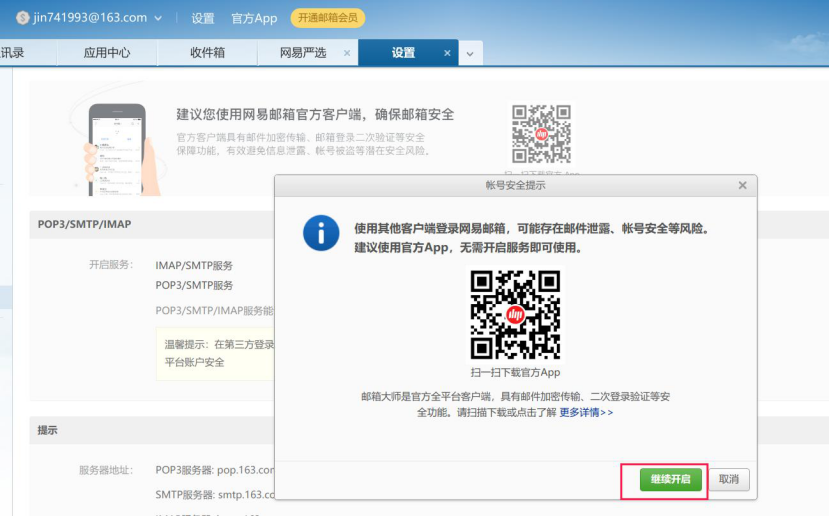
Task: Click the 继续开启 green button
Action: 670,479
